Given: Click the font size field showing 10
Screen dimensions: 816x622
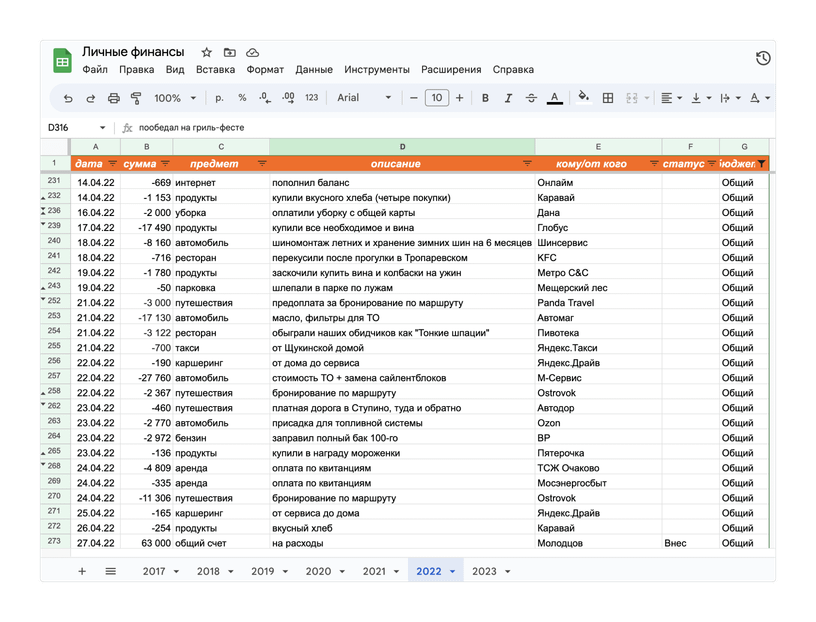Looking at the screenshot, I should [437, 98].
